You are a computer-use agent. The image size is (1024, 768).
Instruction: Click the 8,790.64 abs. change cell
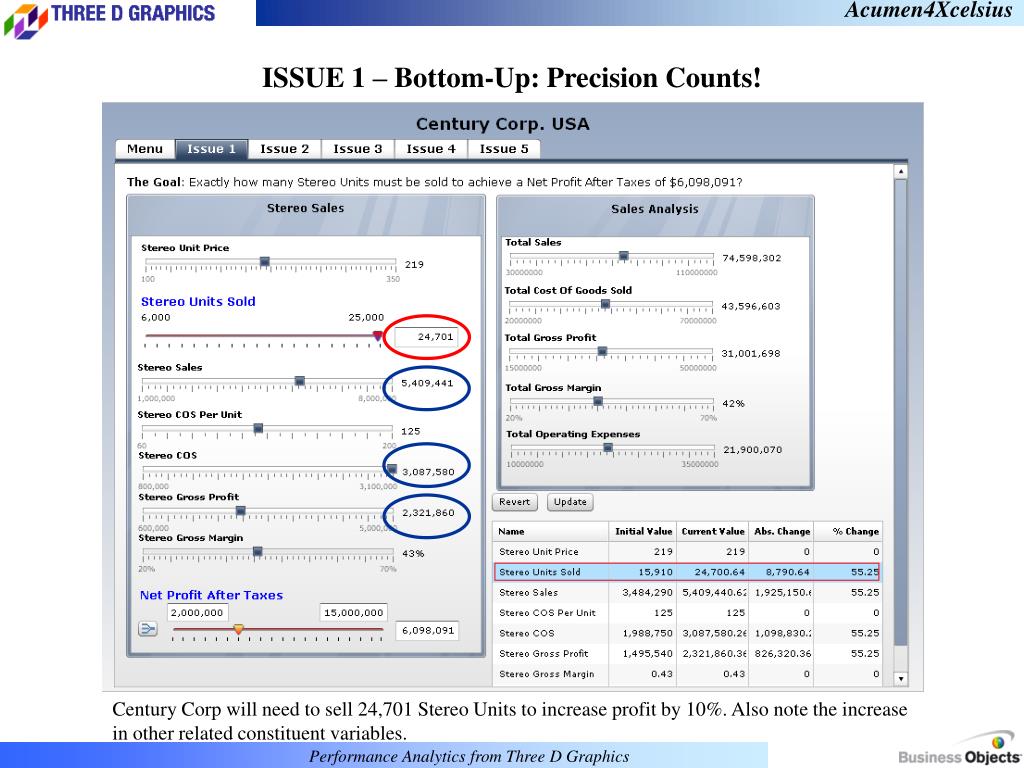point(781,572)
